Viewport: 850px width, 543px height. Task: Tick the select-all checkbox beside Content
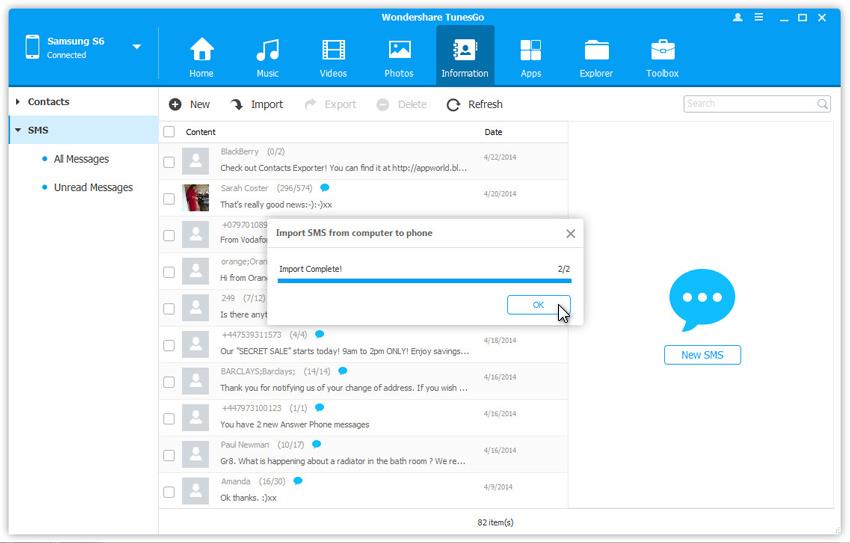point(169,132)
